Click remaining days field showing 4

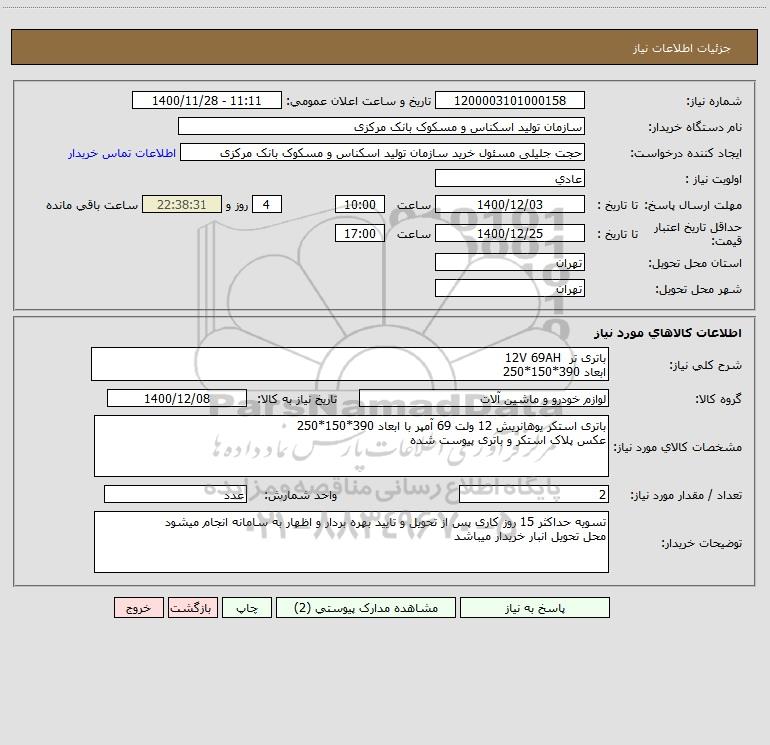click(x=267, y=204)
